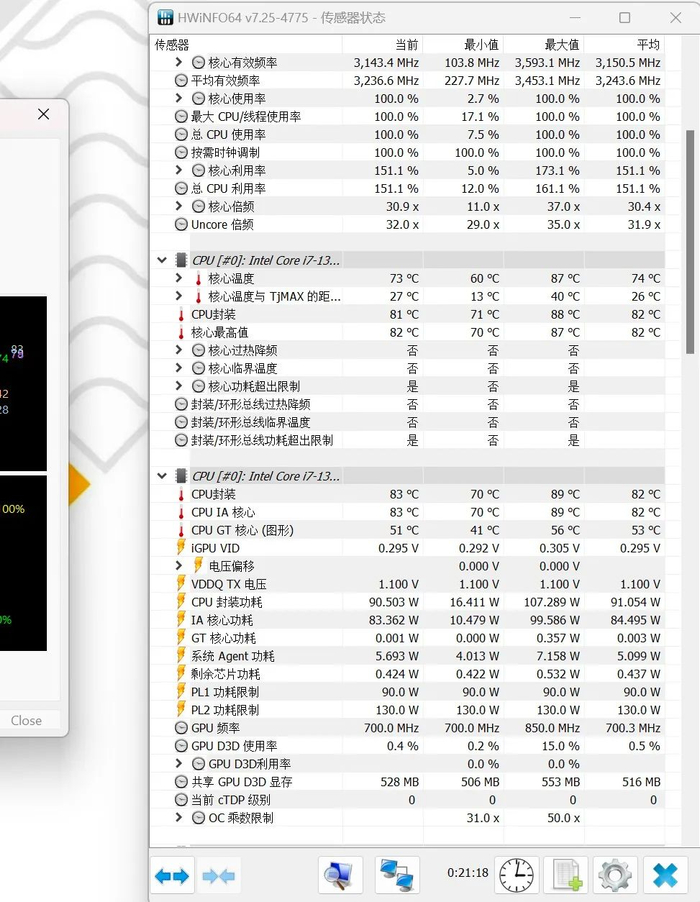Select the 封装/环形总线功耗超出限制 row label
This screenshot has height=902, width=700.
262,441
